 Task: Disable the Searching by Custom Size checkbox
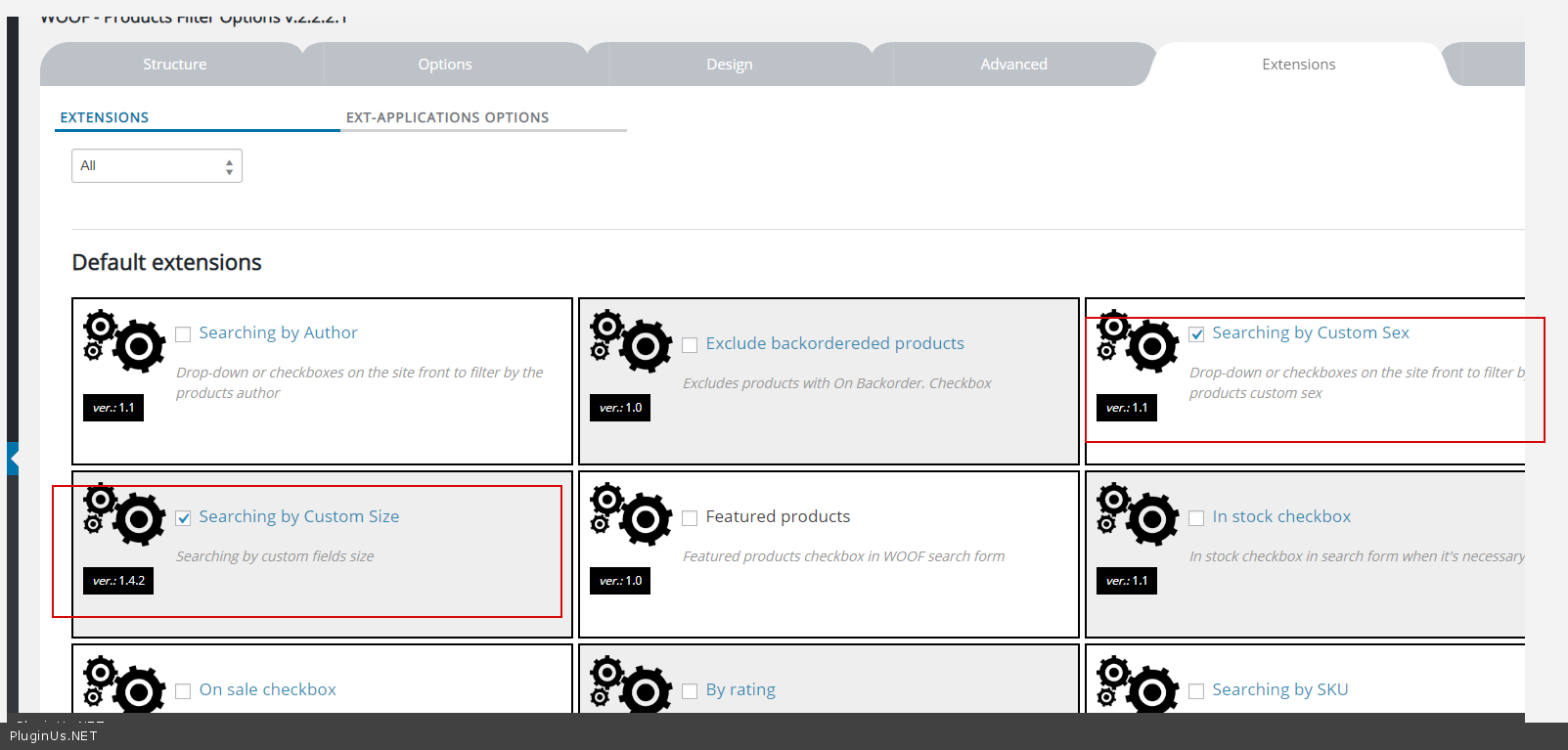[183, 518]
